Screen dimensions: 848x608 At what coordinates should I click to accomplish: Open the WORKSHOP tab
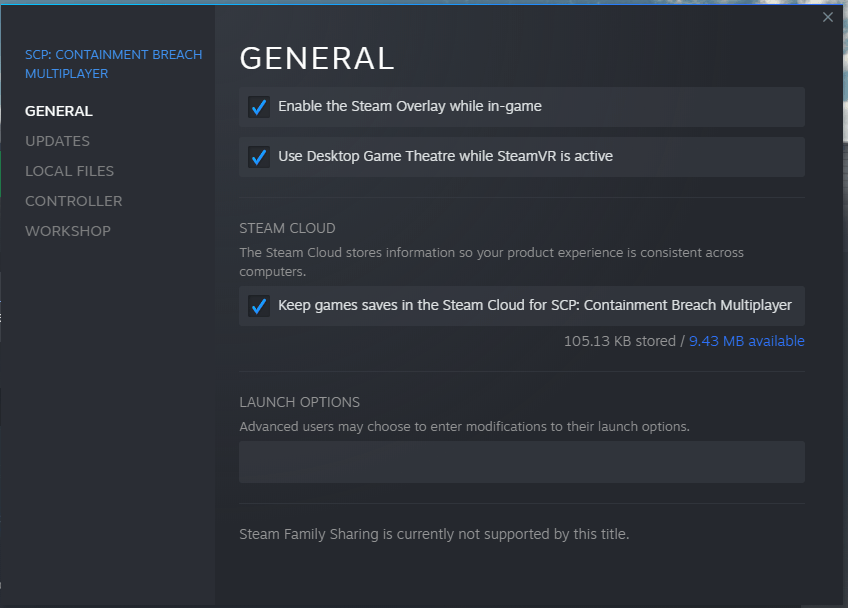68,231
